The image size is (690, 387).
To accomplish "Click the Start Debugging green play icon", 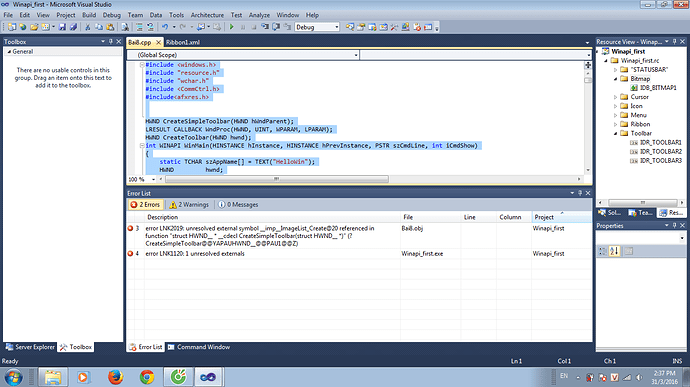I will point(231,27).
